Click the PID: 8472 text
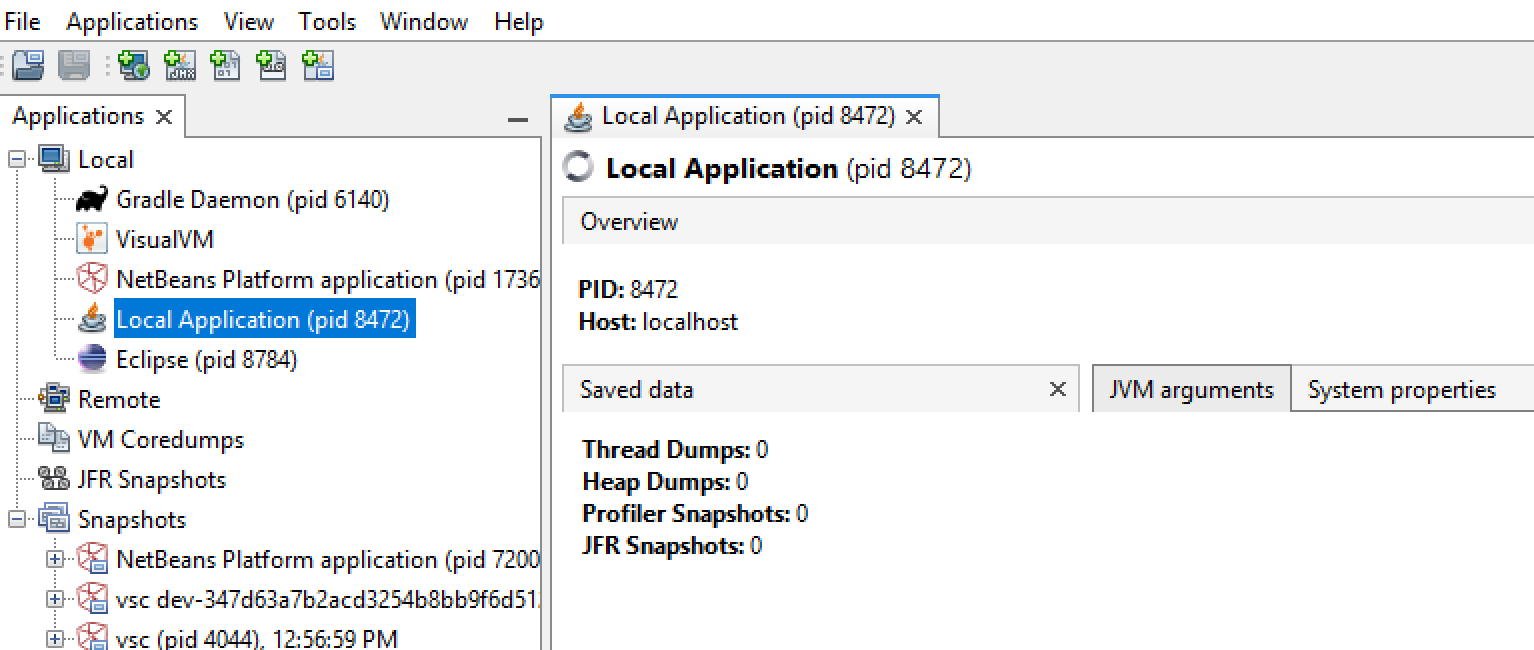Viewport: 1534px width, 650px height. click(x=628, y=290)
